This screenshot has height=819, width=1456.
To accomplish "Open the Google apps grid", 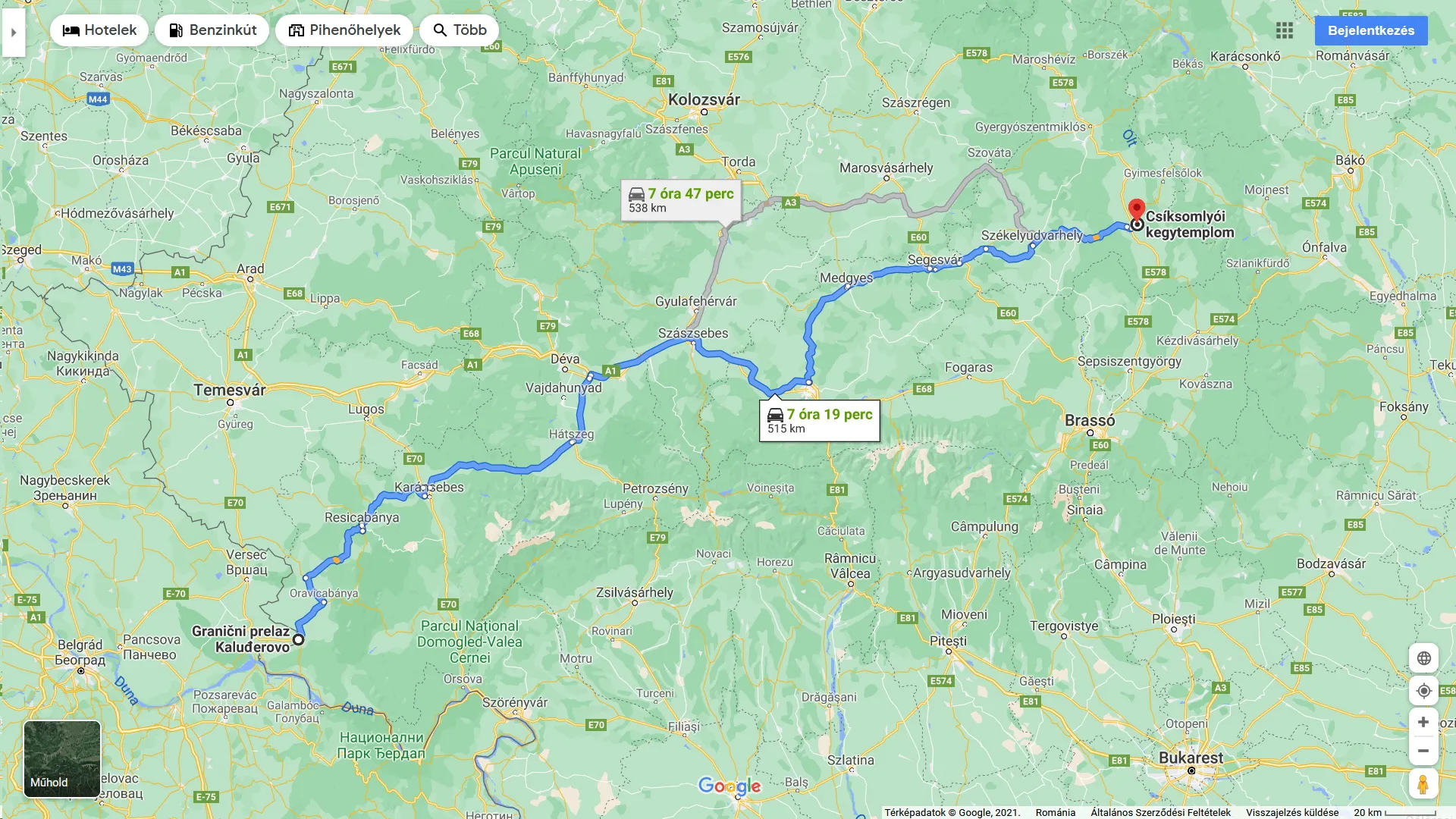I will tap(1285, 30).
